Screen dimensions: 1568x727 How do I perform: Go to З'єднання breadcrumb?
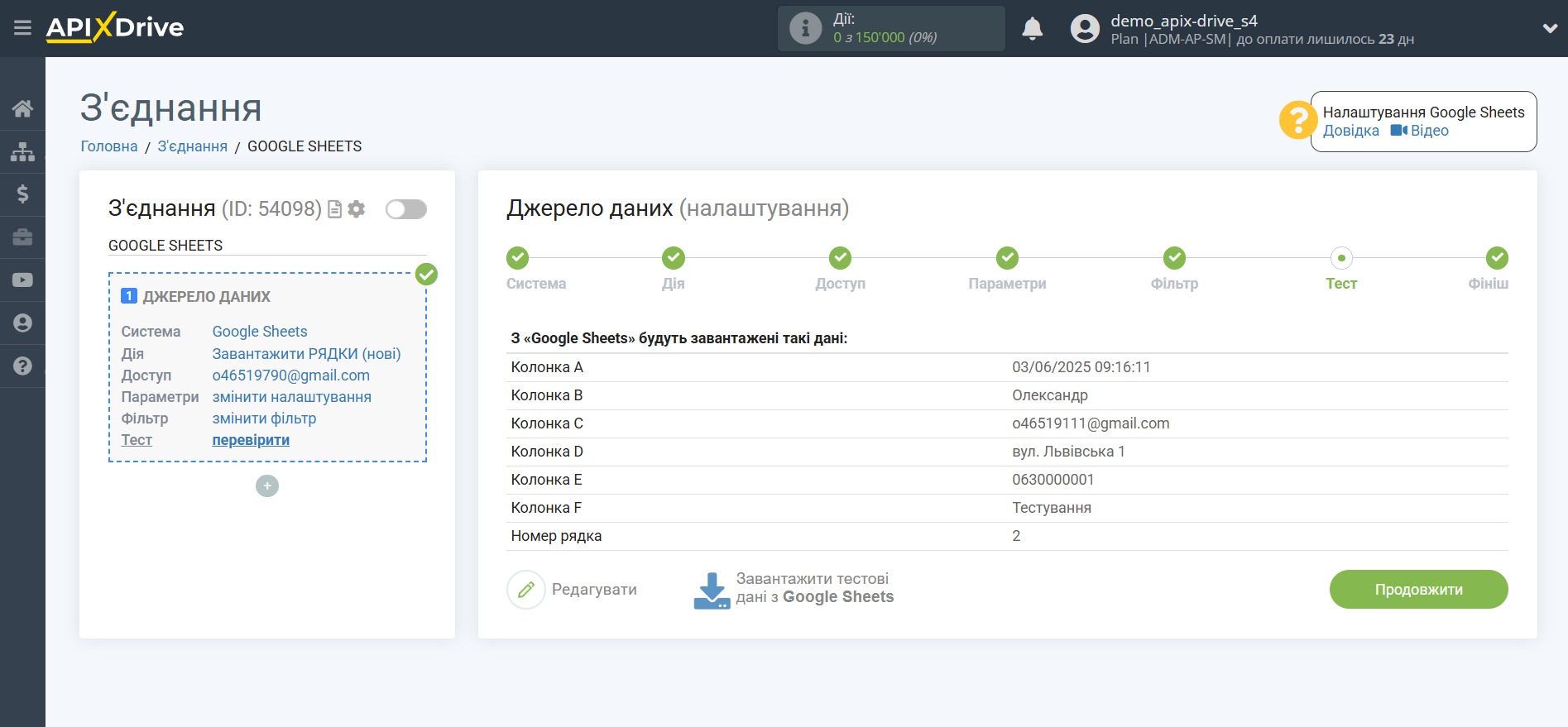click(x=192, y=146)
